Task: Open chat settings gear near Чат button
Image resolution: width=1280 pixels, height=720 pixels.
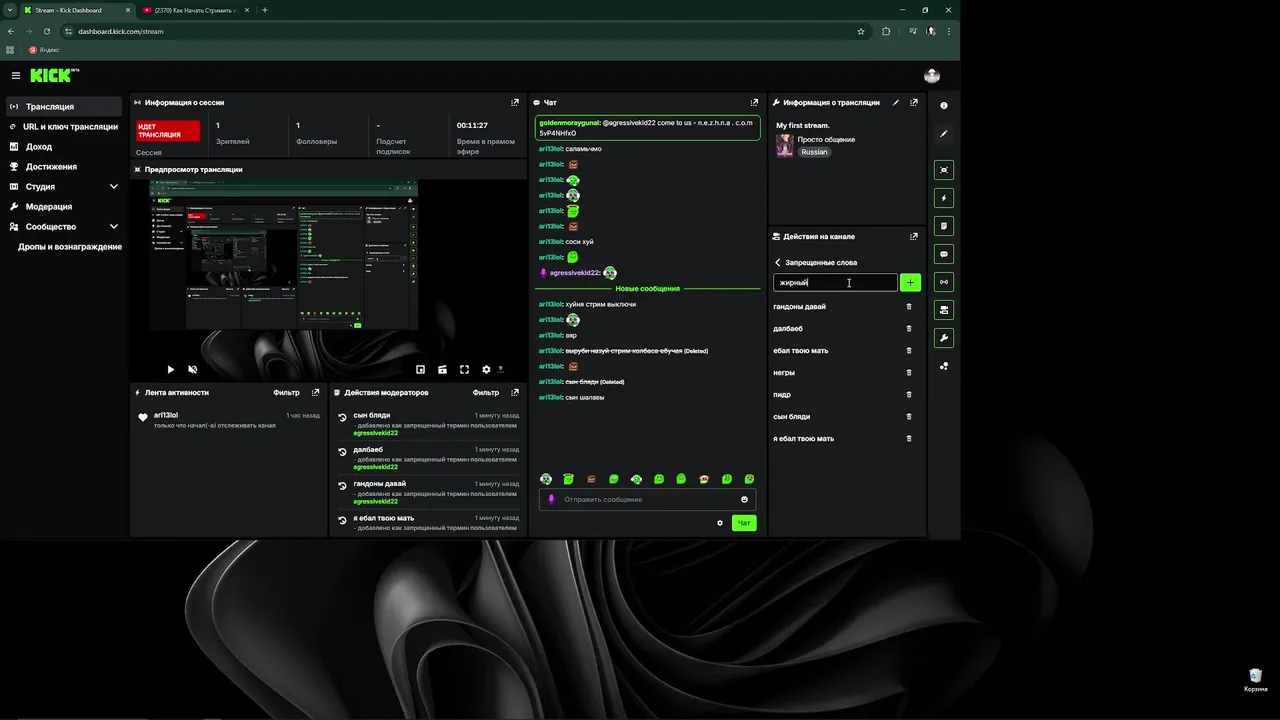Action: click(x=720, y=523)
